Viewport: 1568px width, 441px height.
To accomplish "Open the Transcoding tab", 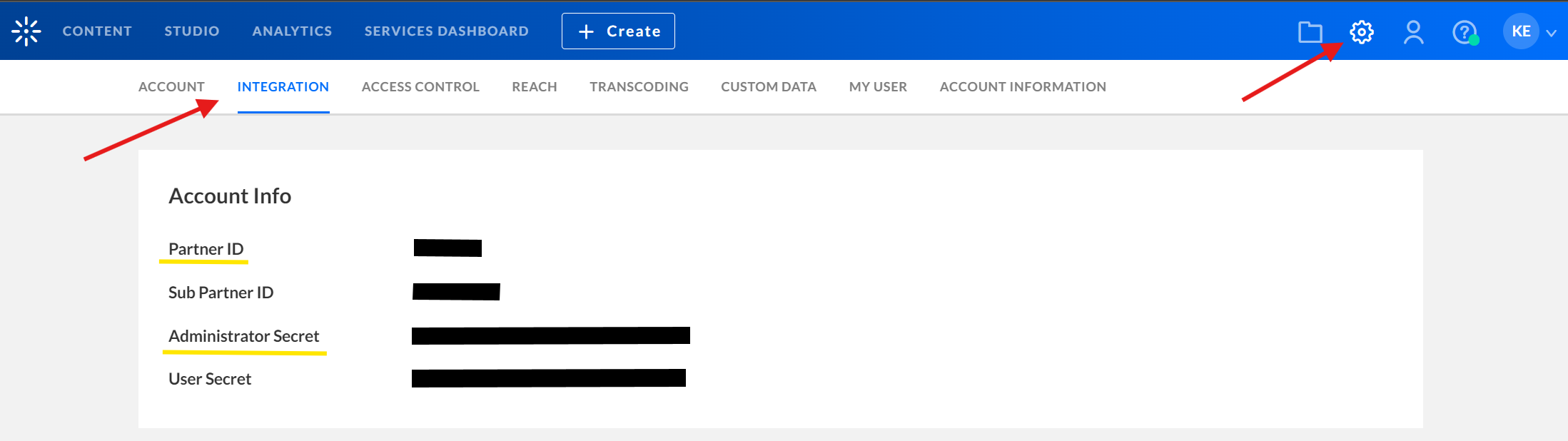I will pyautogui.click(x=639, y=87).
